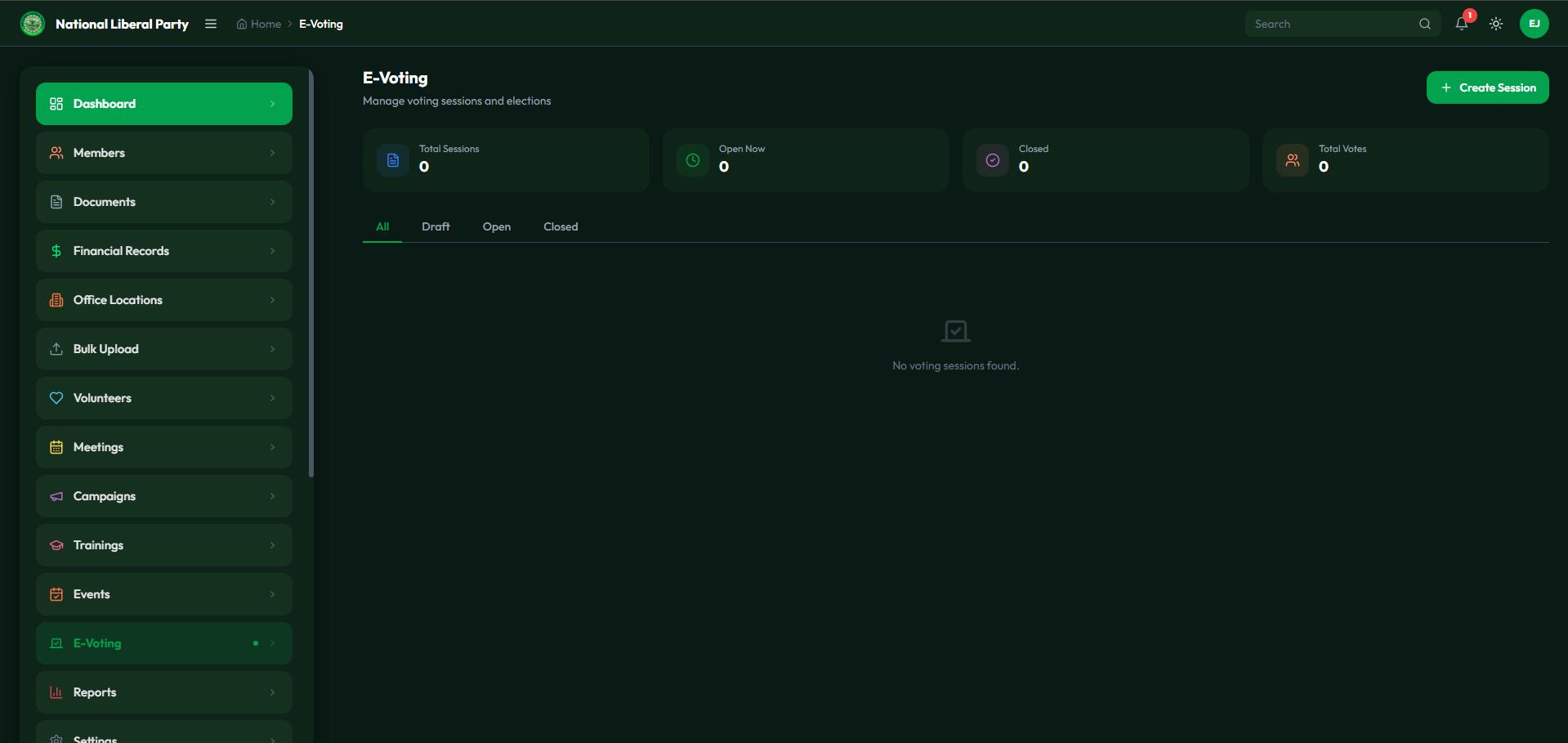Switch to the Draft tab

pyautogui.click(x=436, y=226)
